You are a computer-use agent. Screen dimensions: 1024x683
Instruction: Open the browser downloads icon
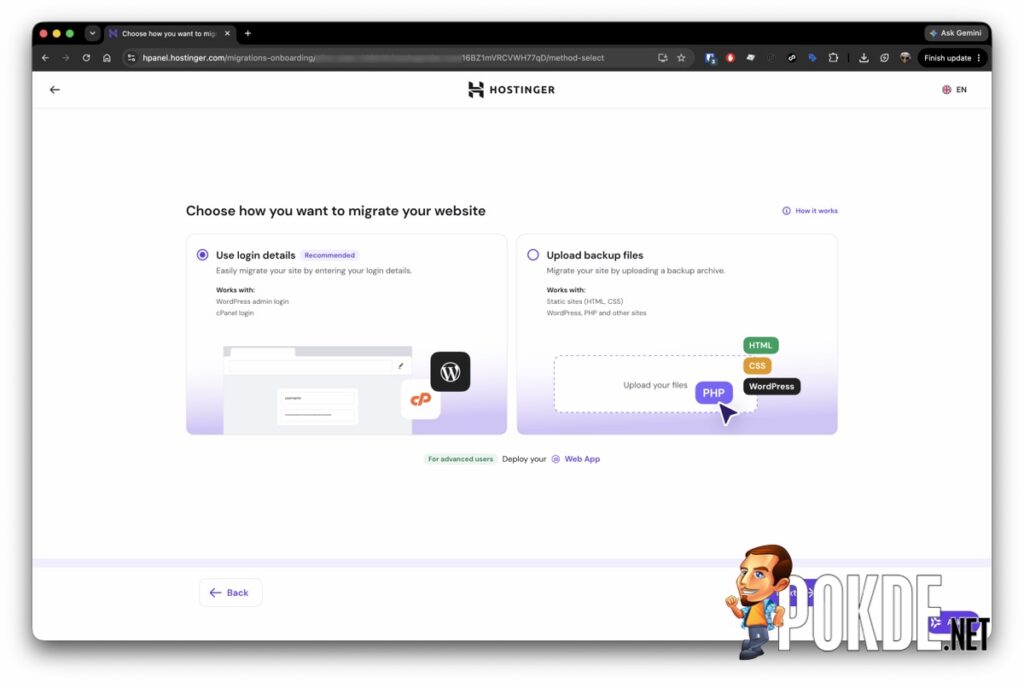coord(863,58)
